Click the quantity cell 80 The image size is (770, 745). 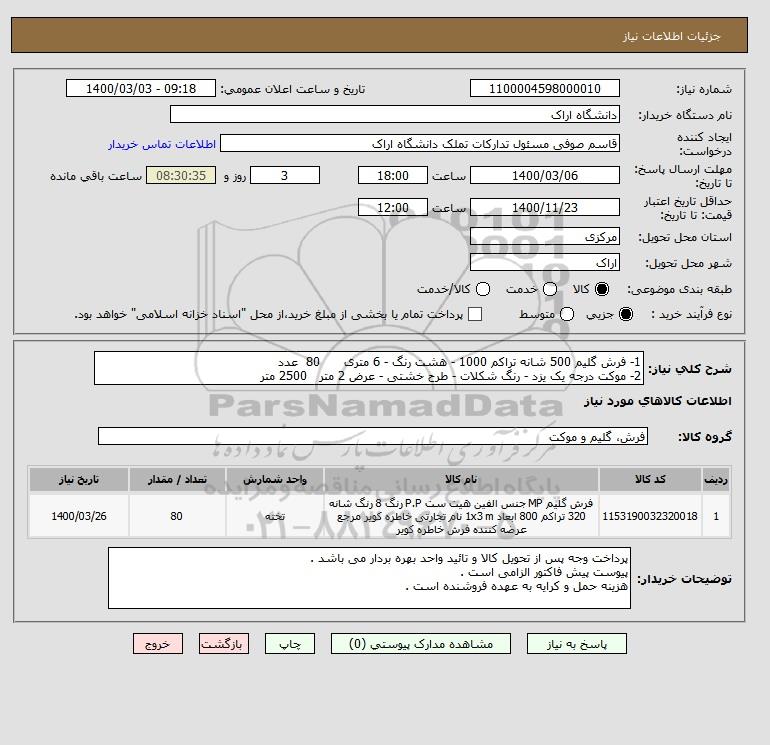coord(177,516)
